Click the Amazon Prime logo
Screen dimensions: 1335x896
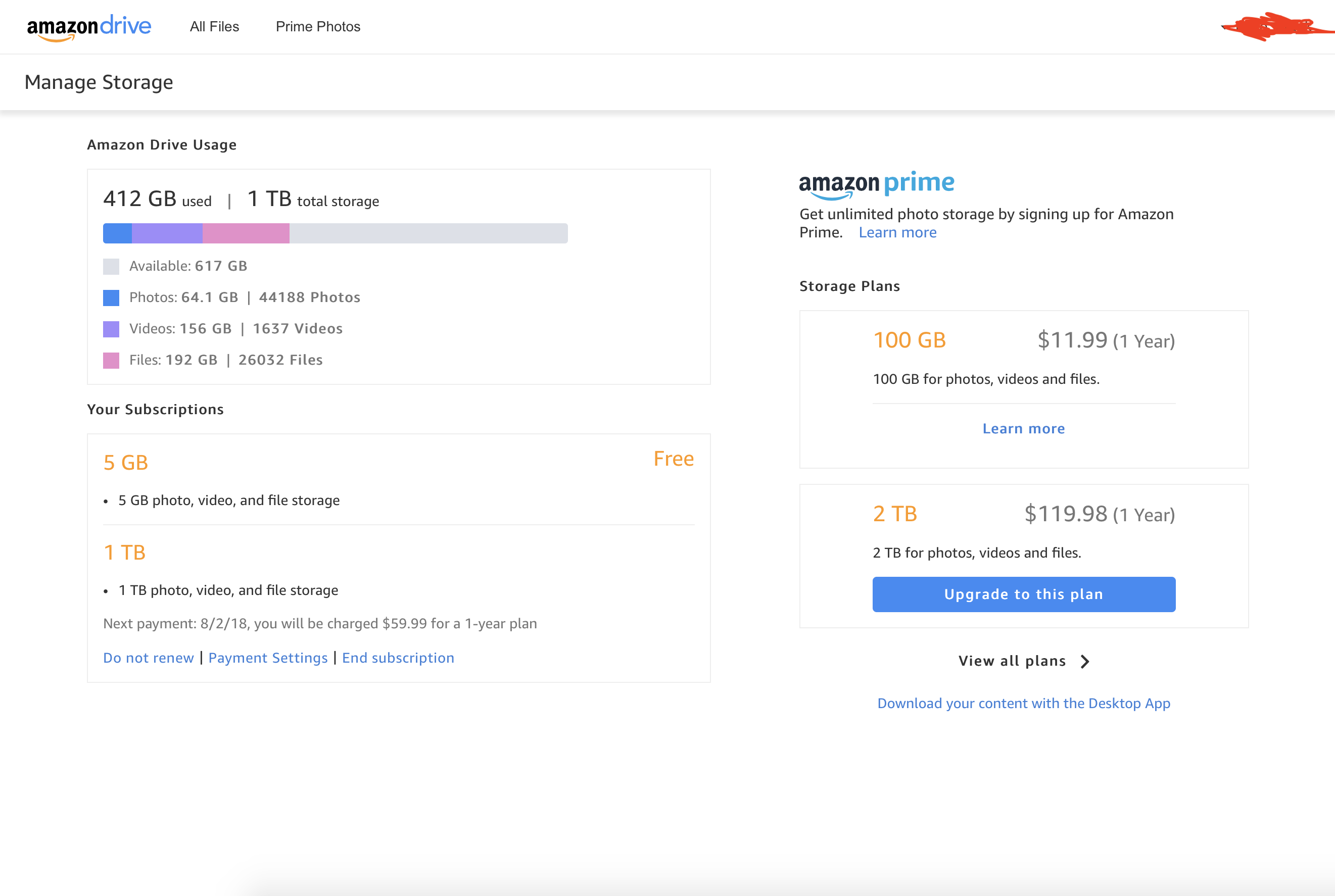point(877,184)
